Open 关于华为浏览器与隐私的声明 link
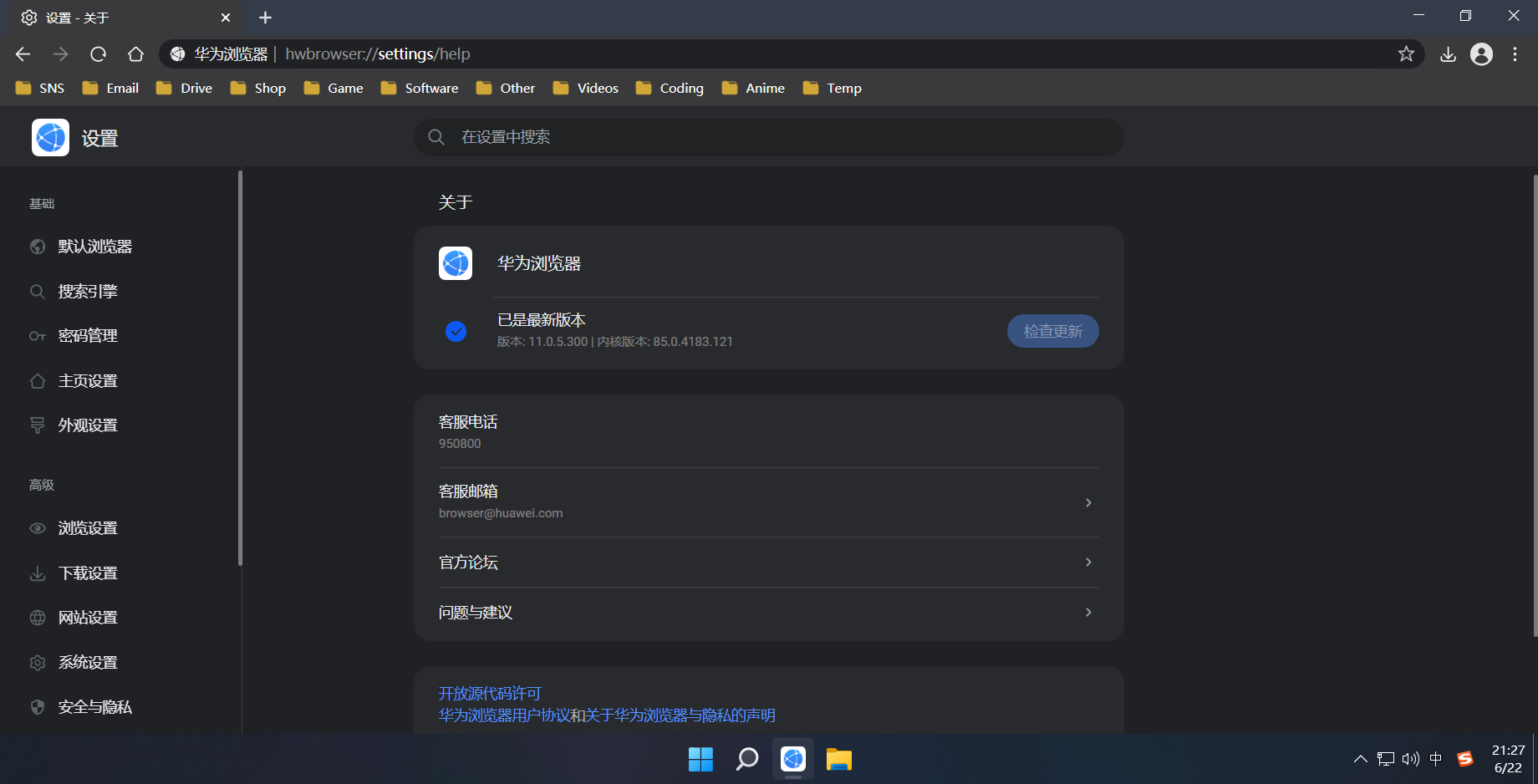Viewport: 1538px width, 784px height. click(680, 715)
